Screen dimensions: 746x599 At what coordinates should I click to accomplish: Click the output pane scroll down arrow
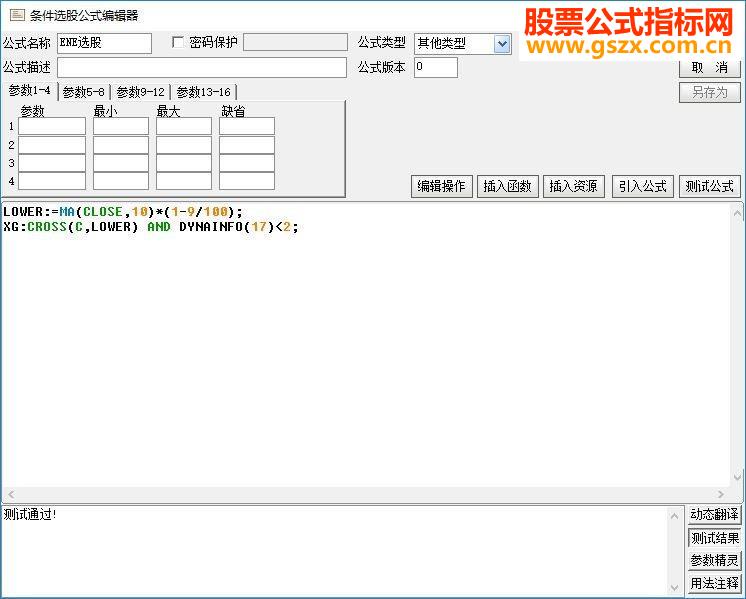pos(675,588)
